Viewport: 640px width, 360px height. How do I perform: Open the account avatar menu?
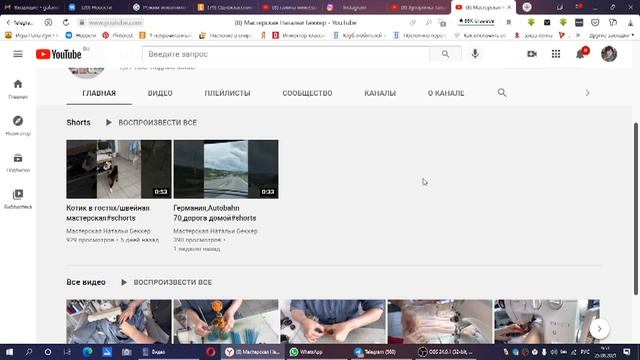609,54
